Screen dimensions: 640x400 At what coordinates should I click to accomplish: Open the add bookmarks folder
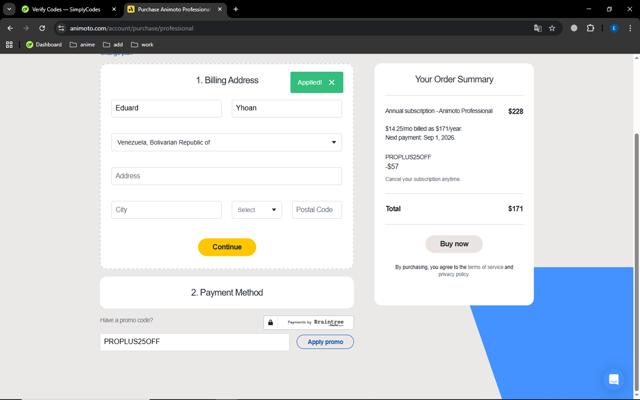tap(113, 44)
